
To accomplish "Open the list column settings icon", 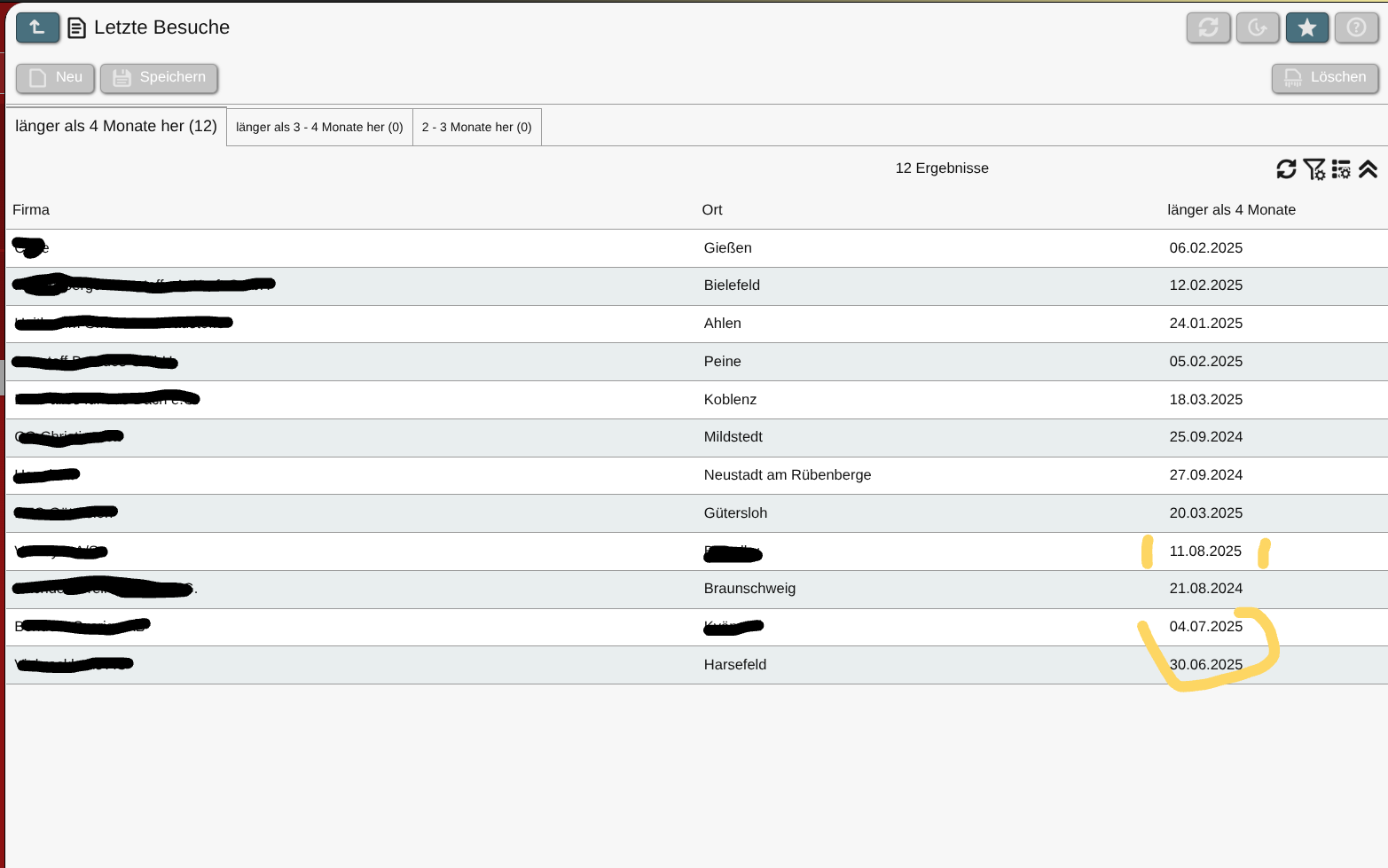I will point(1341,168).
